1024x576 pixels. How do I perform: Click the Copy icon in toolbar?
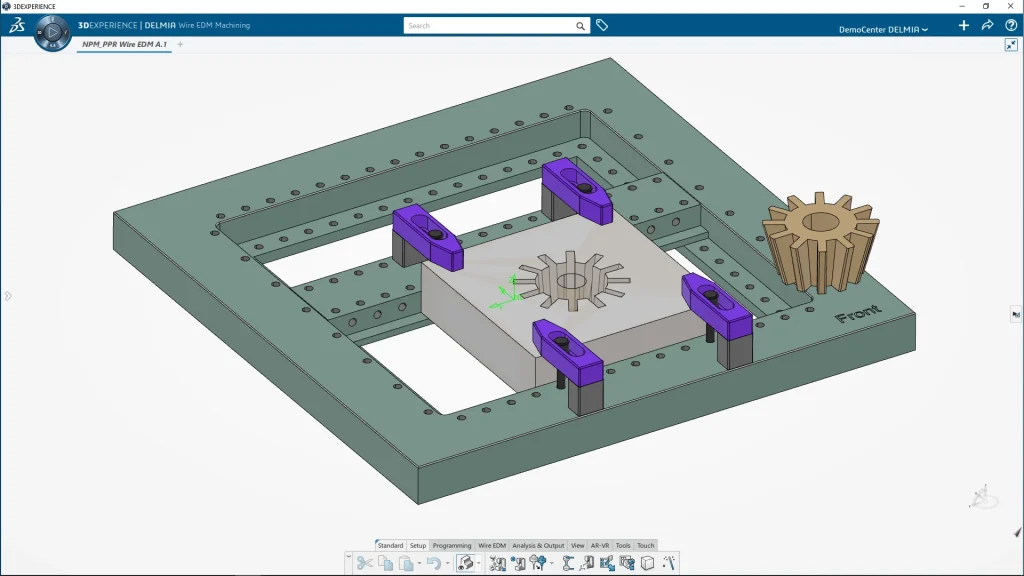pyautogui.click(x=386, y=564)
